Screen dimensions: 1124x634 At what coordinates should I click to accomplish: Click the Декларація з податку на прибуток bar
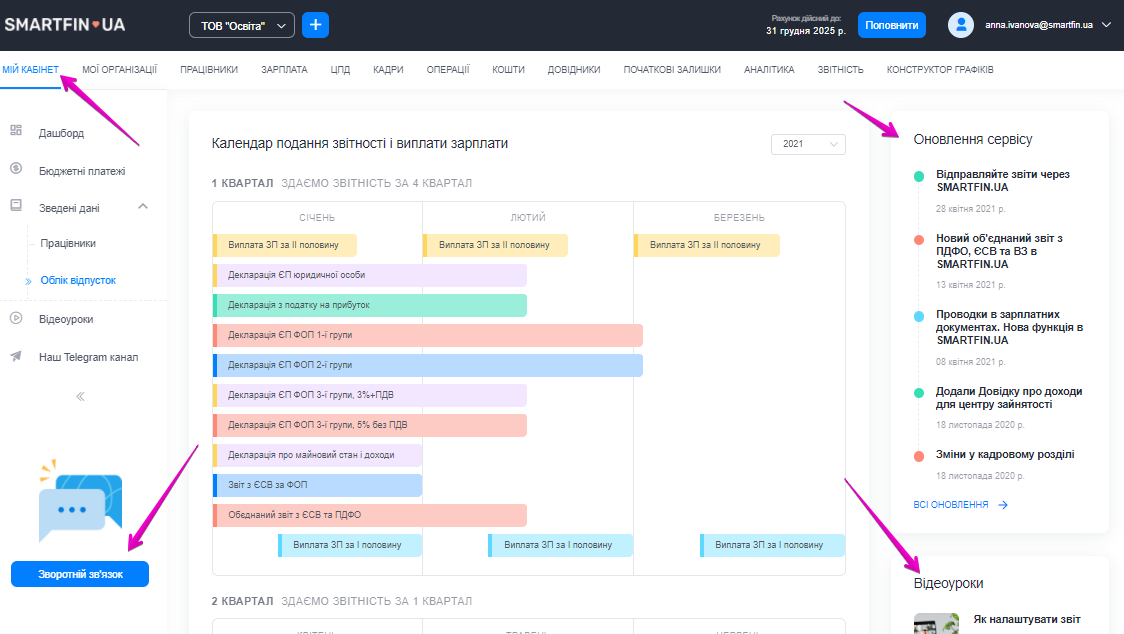pos(370,305)
